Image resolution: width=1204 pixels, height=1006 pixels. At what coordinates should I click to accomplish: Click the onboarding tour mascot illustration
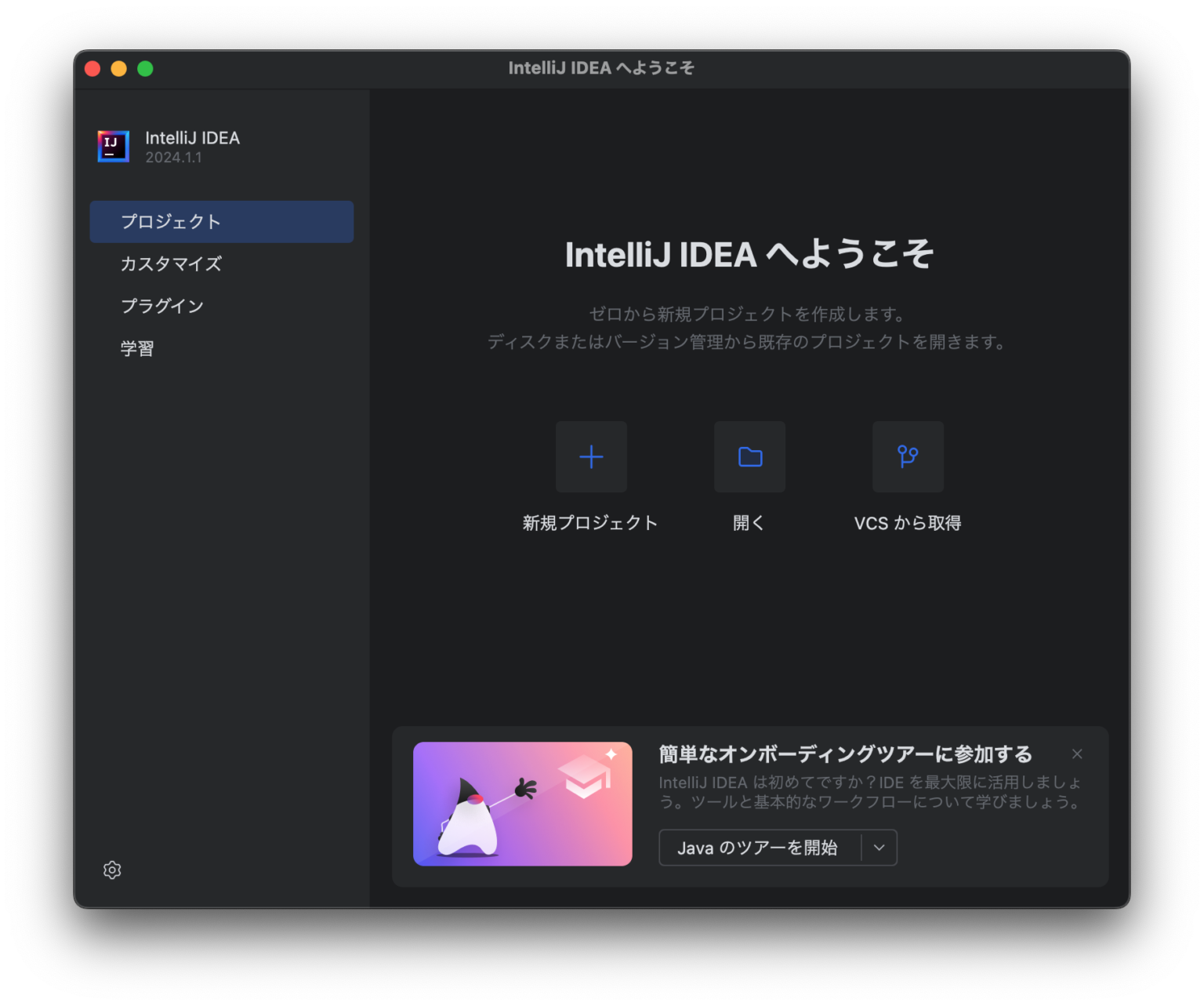470,819
